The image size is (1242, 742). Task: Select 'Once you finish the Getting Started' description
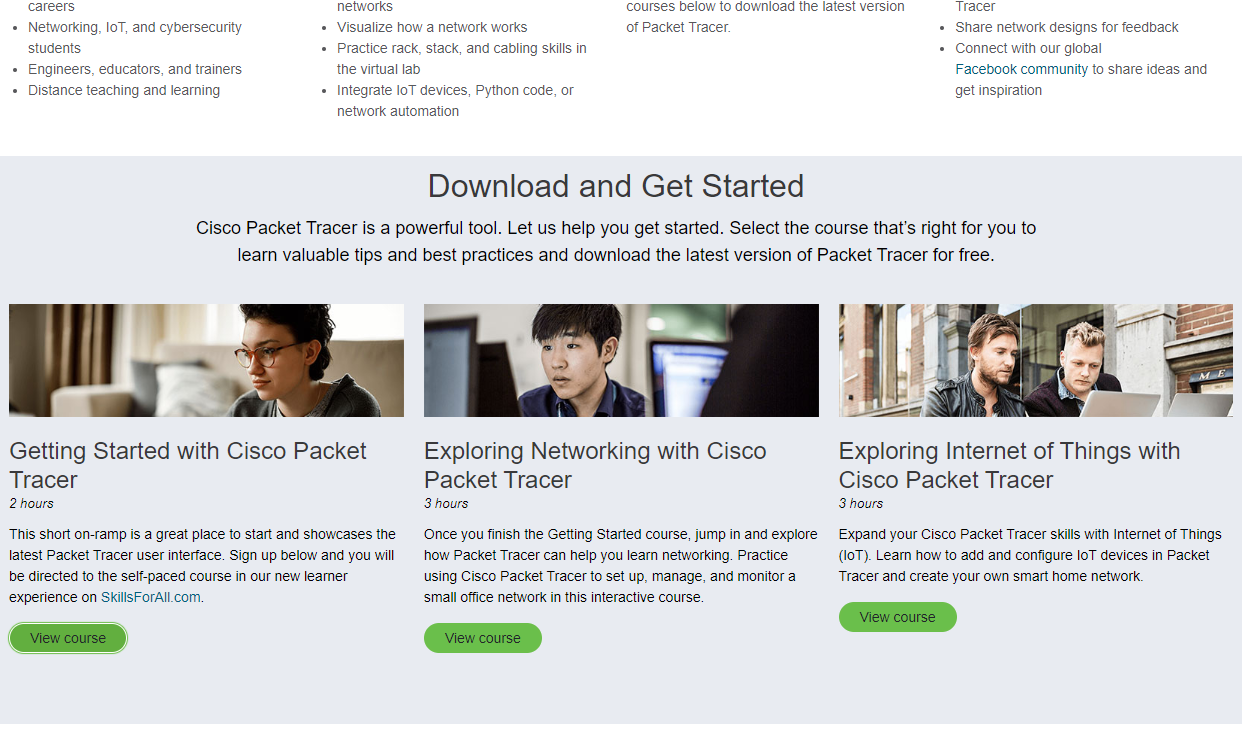(x=621, y=566)
